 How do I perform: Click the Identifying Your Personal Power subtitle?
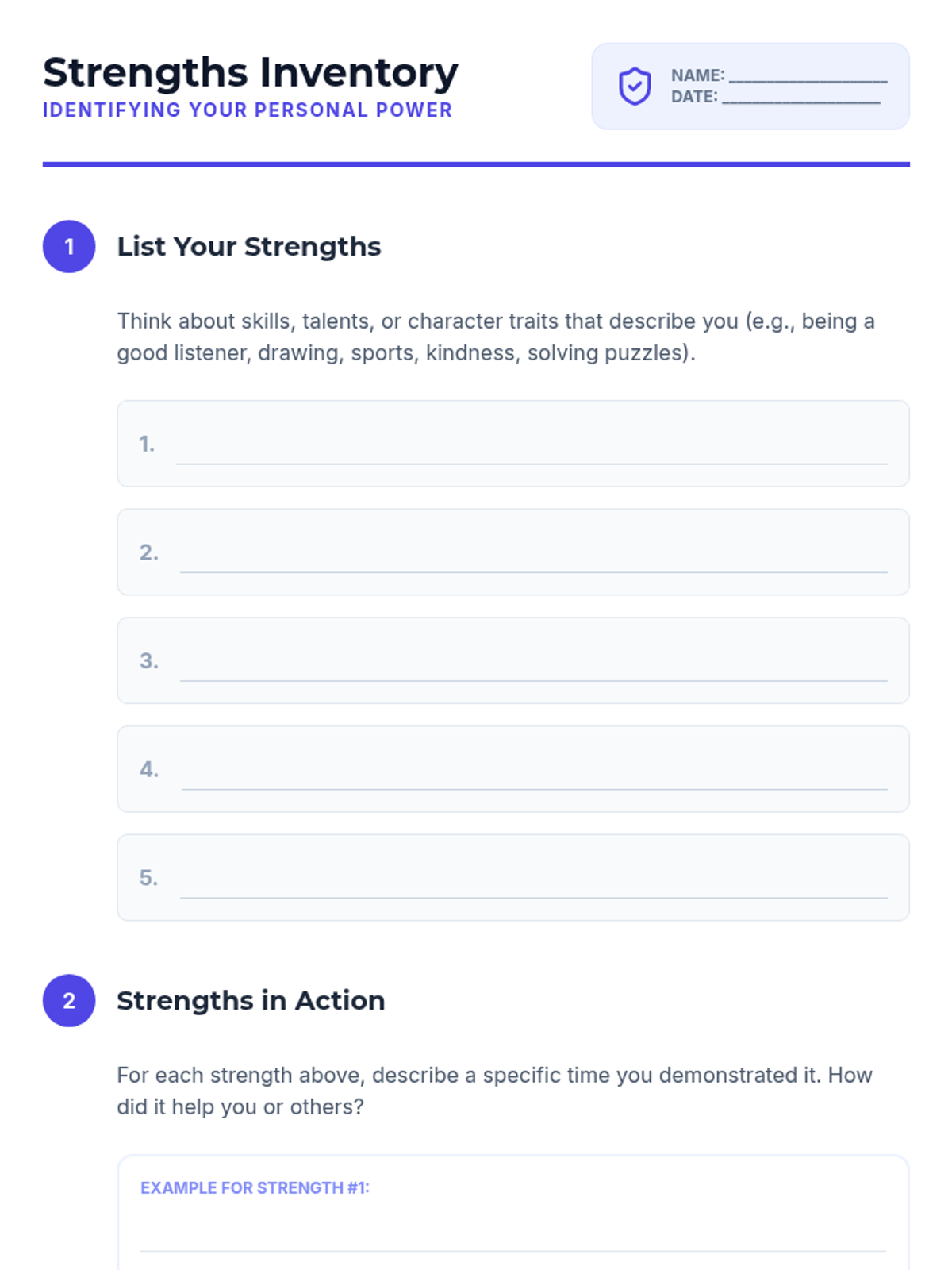248,110
